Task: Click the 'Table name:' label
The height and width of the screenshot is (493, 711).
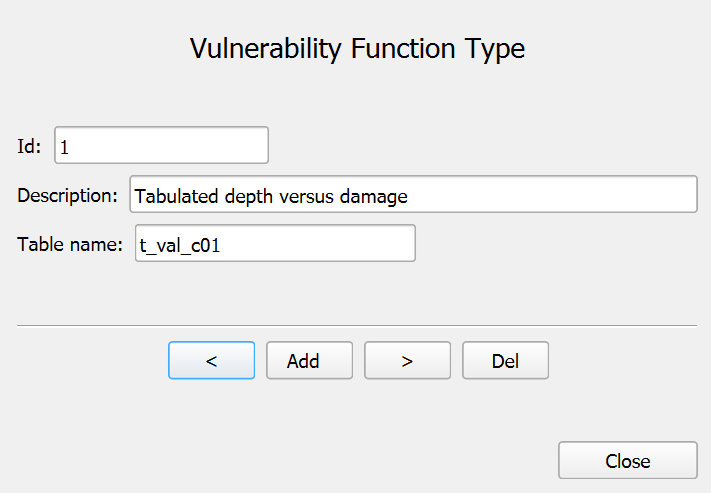Action: point(69,243)
